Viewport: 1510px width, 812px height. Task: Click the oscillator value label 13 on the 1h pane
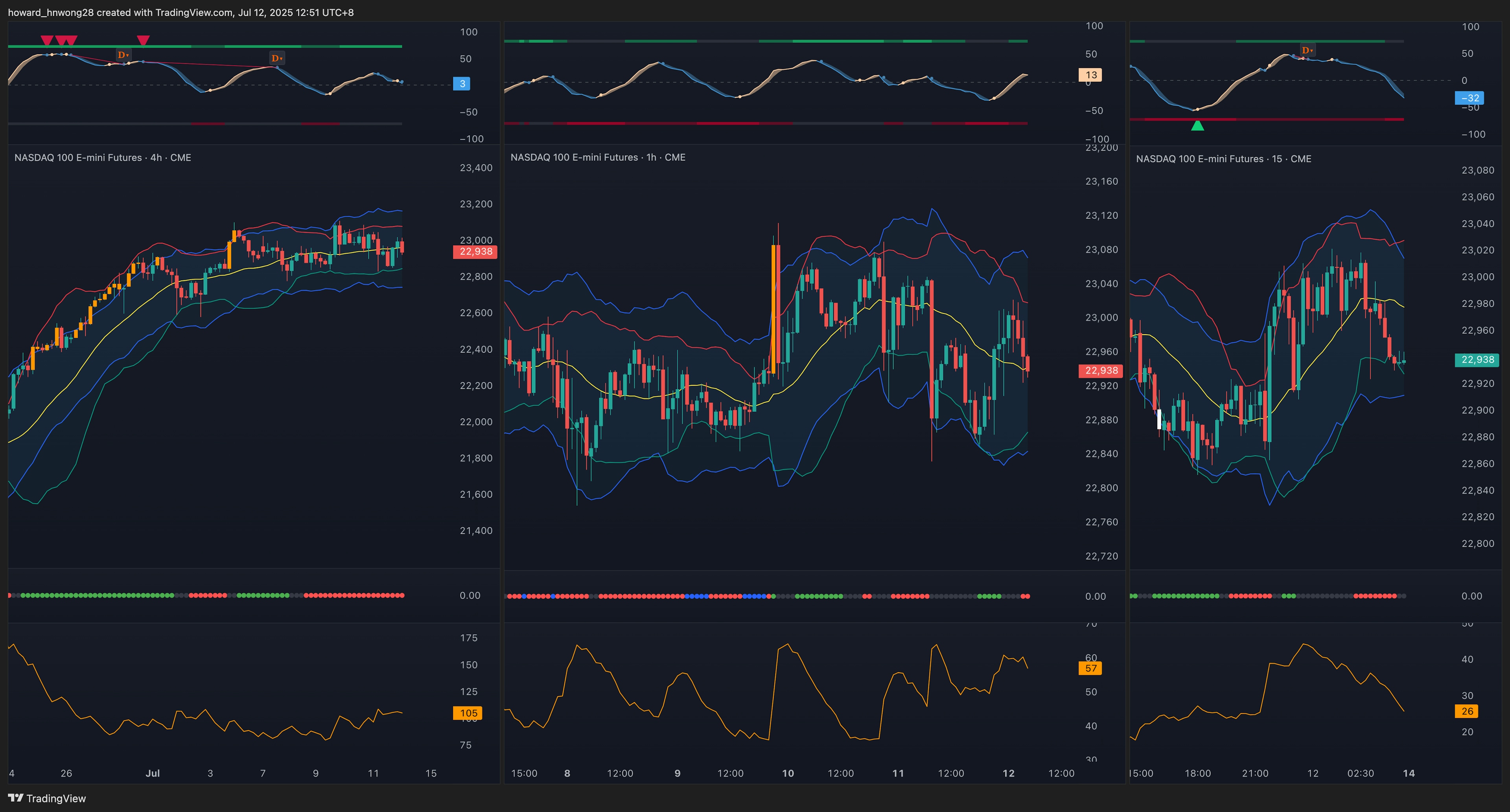(1090, 75)
